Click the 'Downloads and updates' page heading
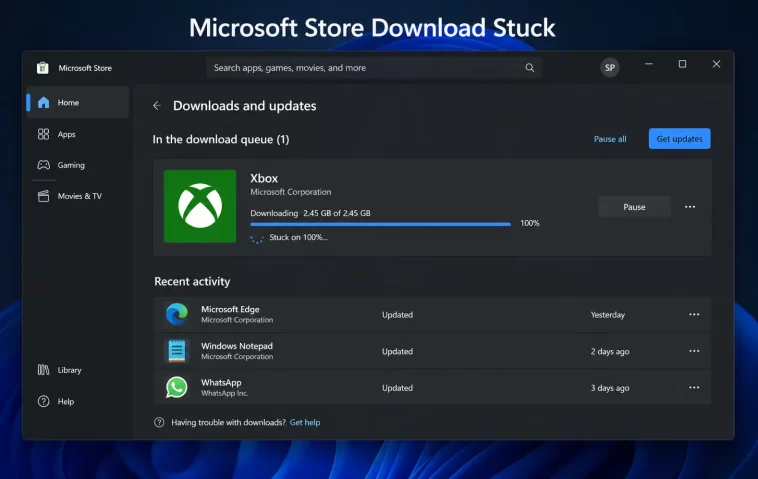 pyautogui.click(x=245, y=105)
